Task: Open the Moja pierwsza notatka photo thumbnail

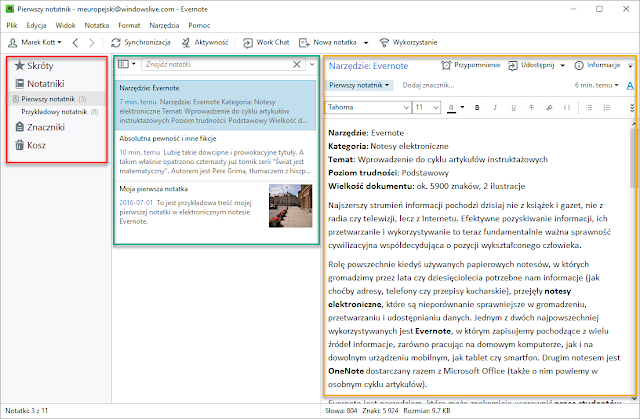Action: (x=290, y=206)
